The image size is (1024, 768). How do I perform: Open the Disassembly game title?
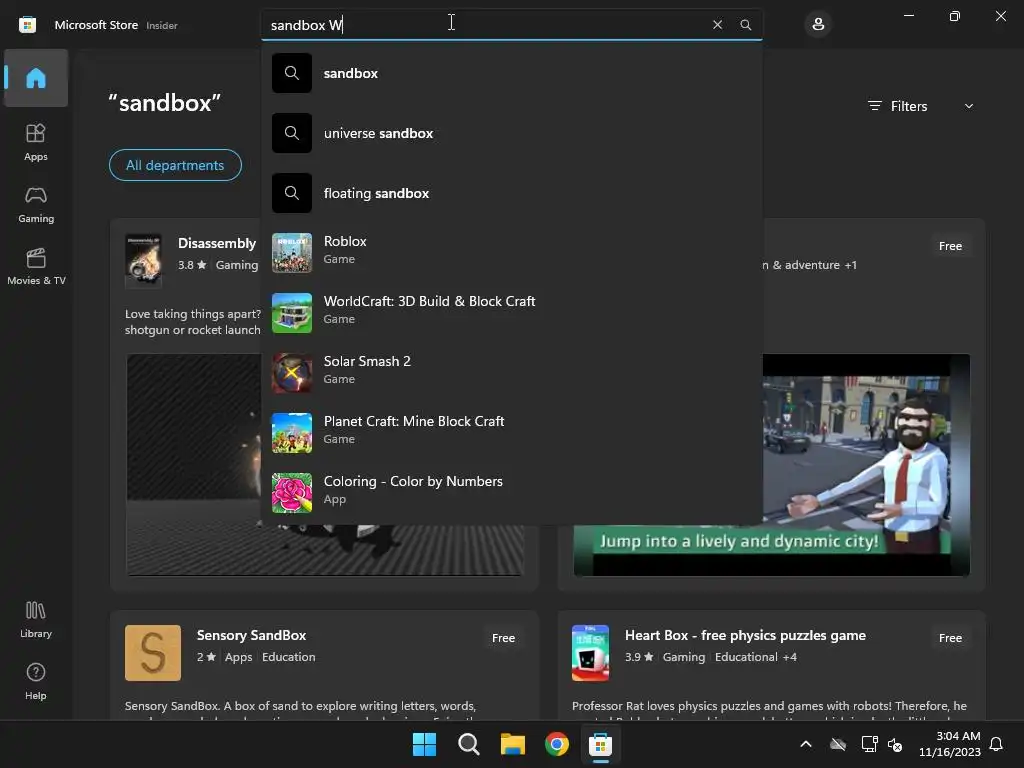(217, 243)
